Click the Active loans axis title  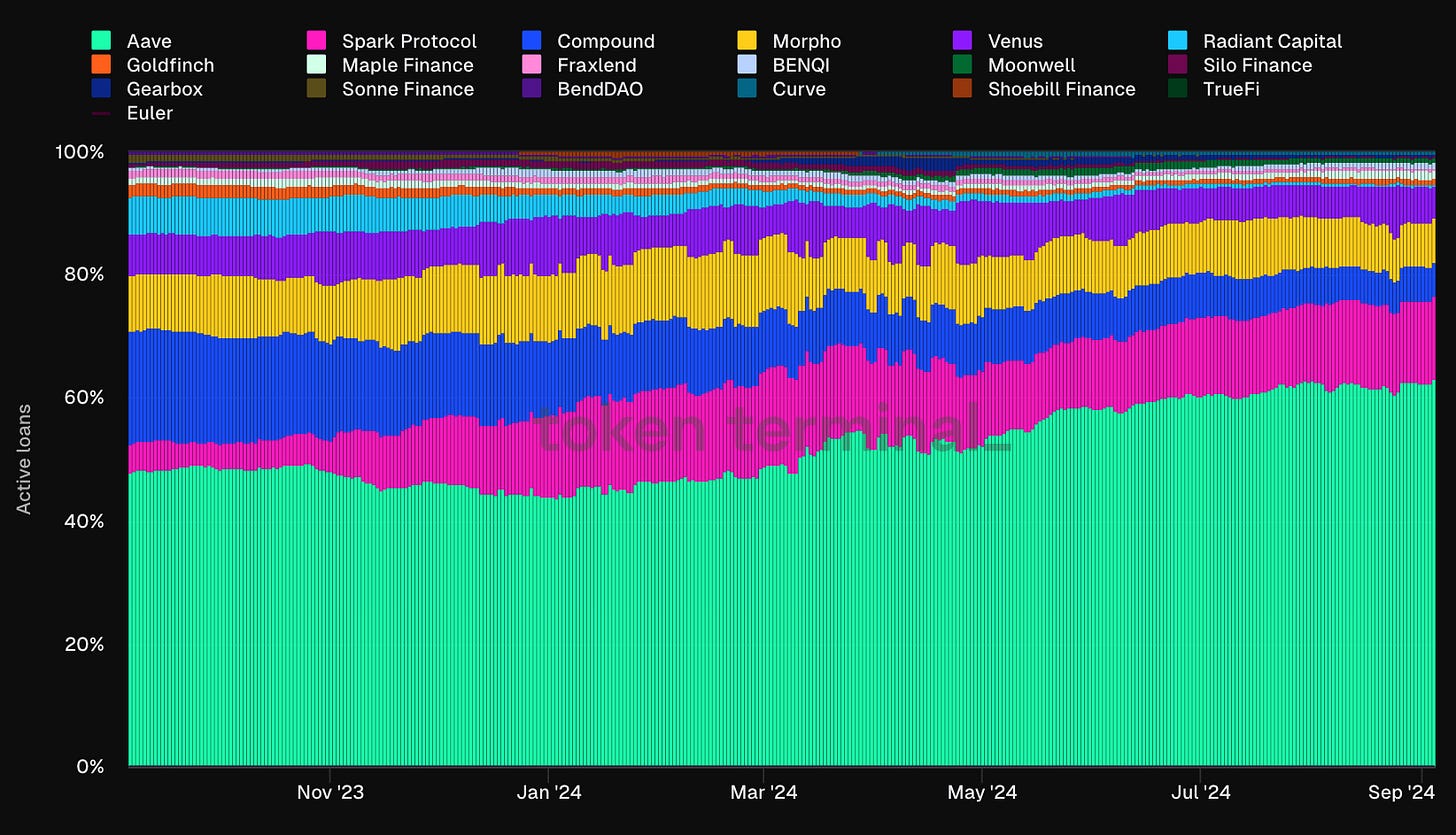point(24,459)
